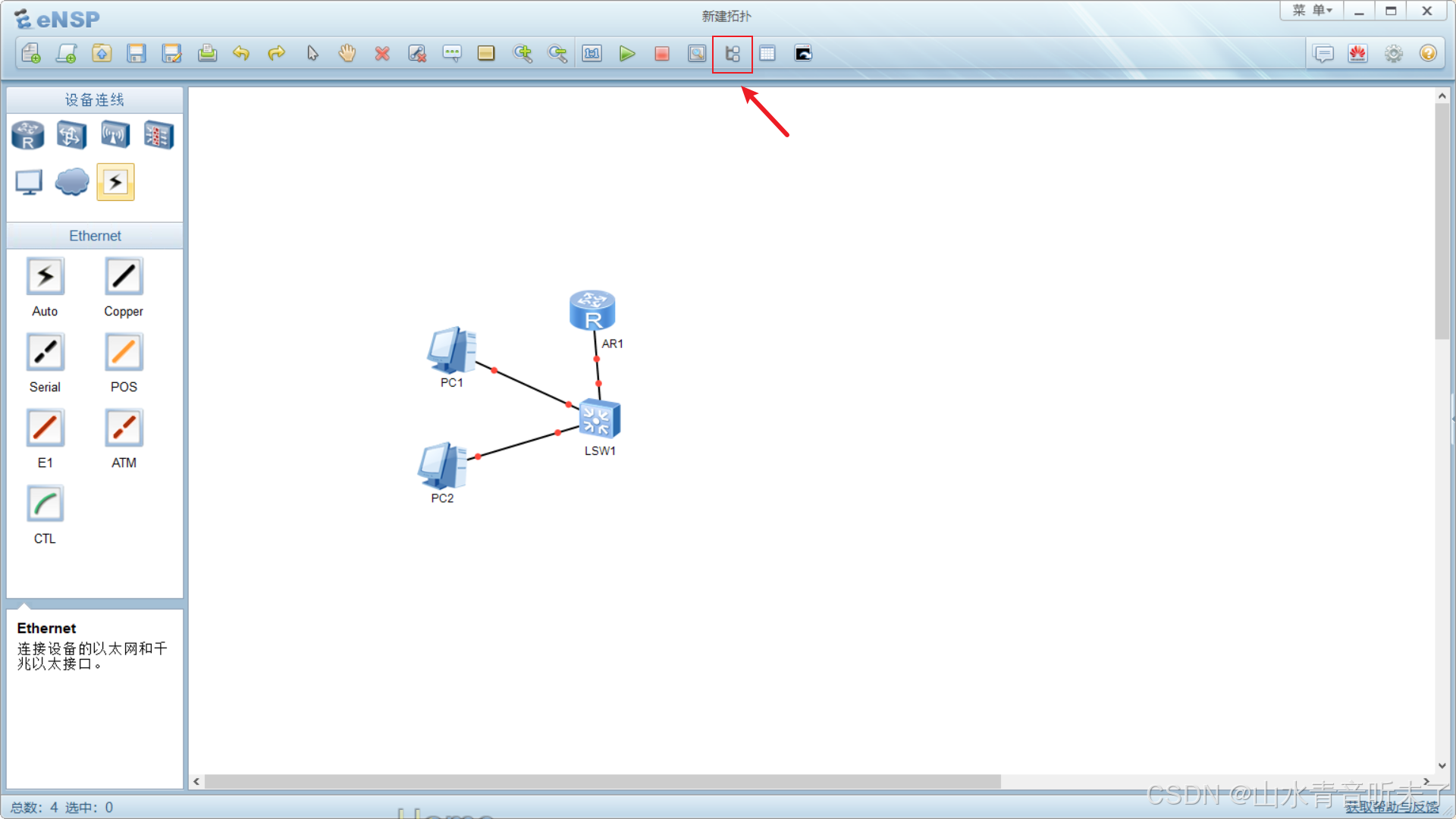Open the settings gear in toolbar

coord(1393,54)
